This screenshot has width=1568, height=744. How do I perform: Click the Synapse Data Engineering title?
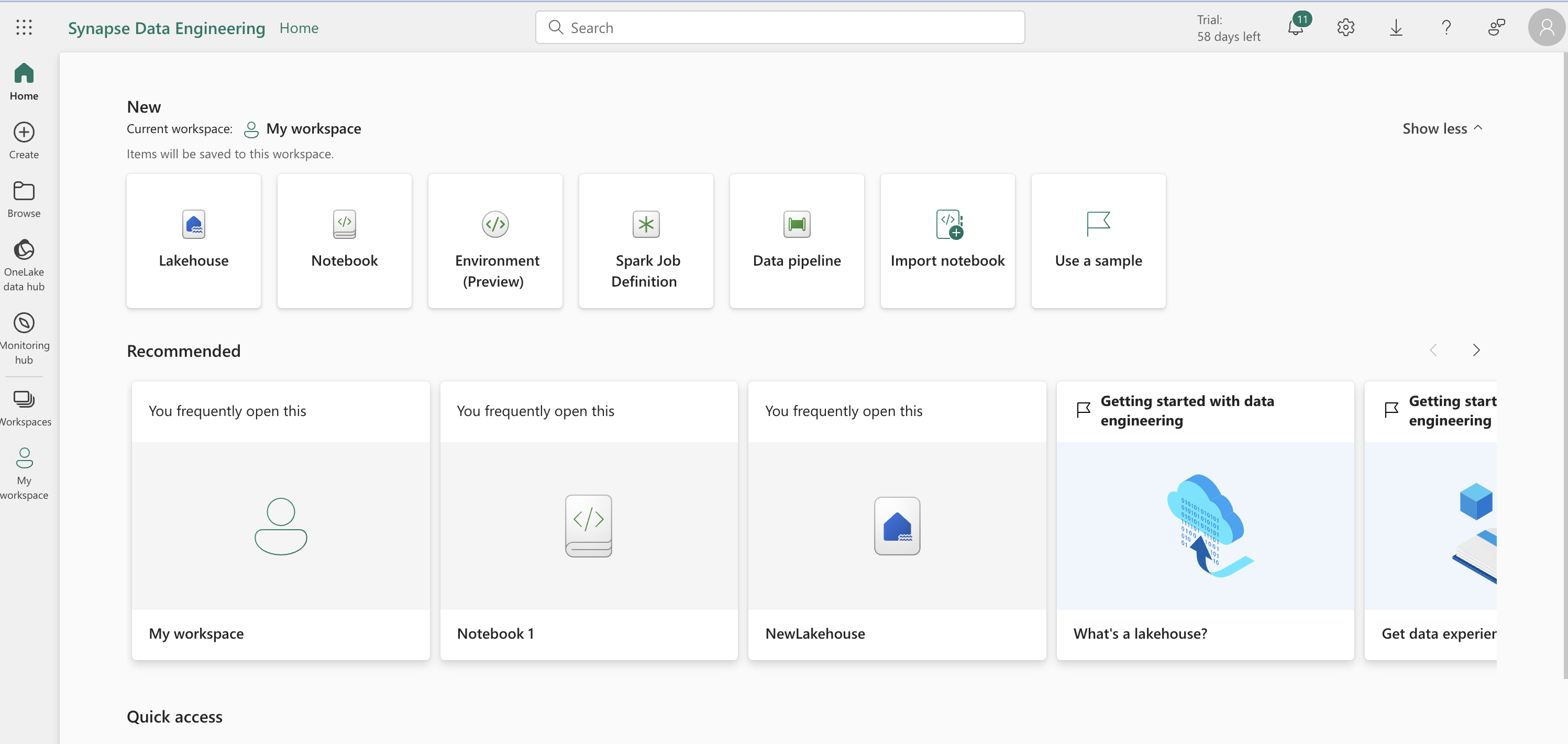click(x=166, y=28)
